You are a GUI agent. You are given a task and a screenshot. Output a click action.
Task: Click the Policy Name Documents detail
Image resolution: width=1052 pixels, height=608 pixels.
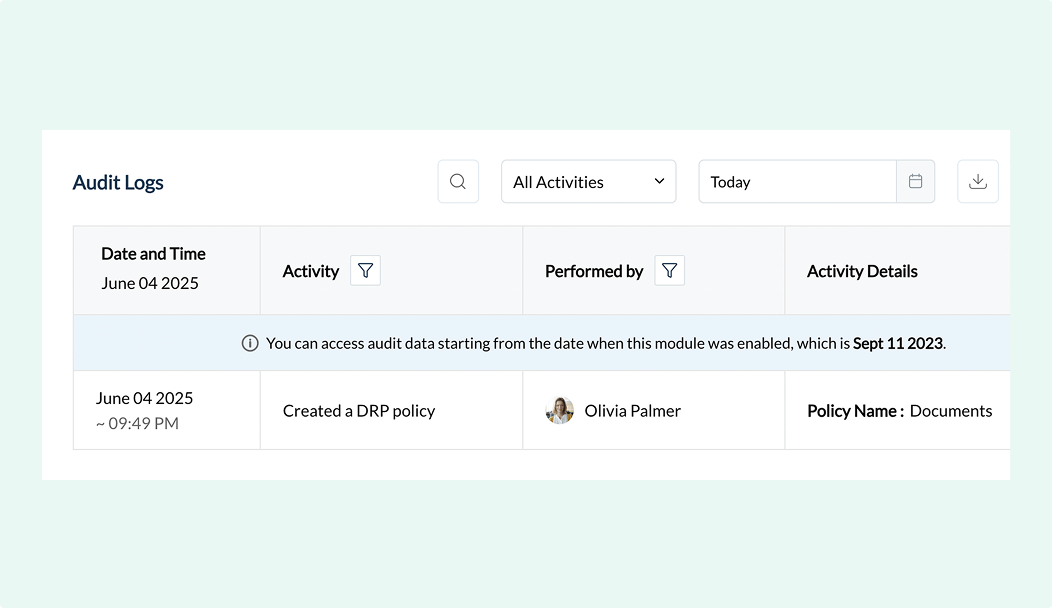click(x=898, y=410)
